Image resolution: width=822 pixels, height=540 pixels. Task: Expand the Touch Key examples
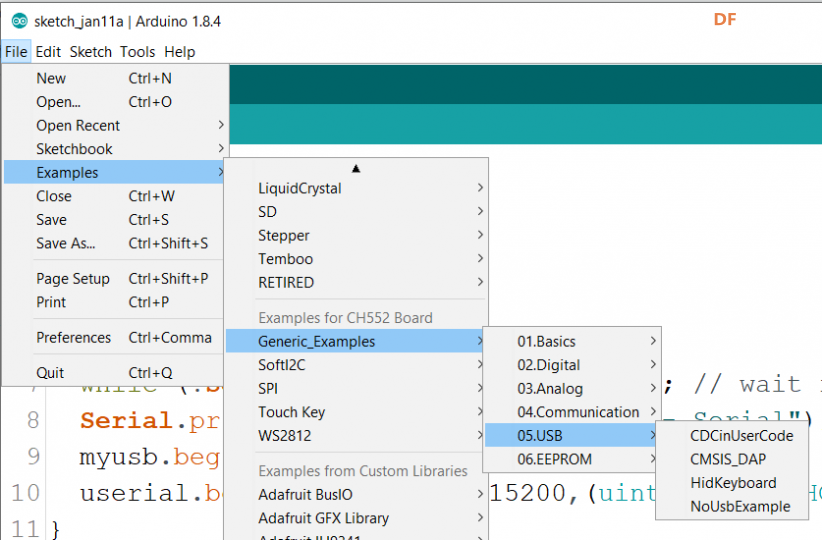click(x=356, y=412)
